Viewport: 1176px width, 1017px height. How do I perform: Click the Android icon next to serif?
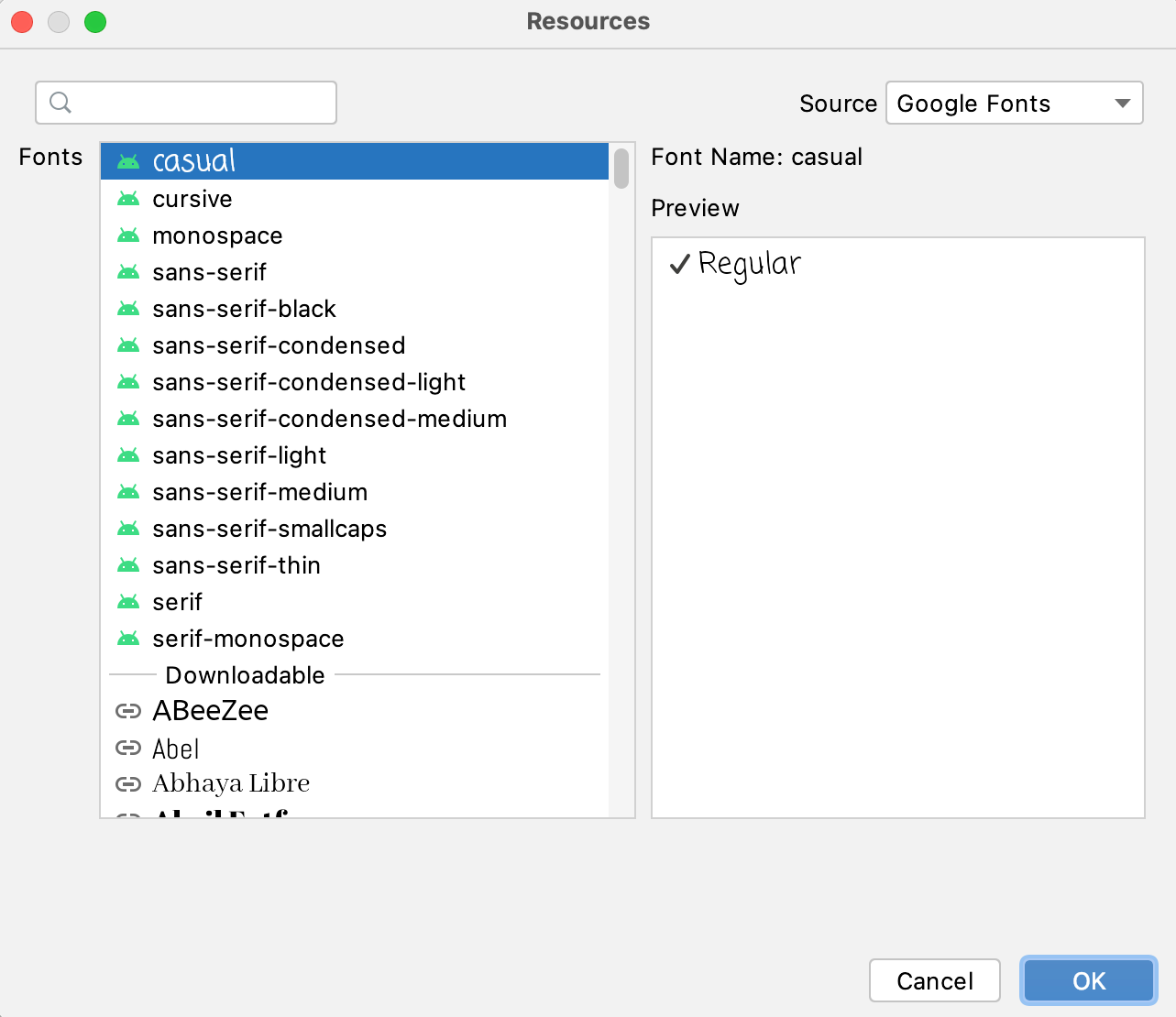[128, 602]
